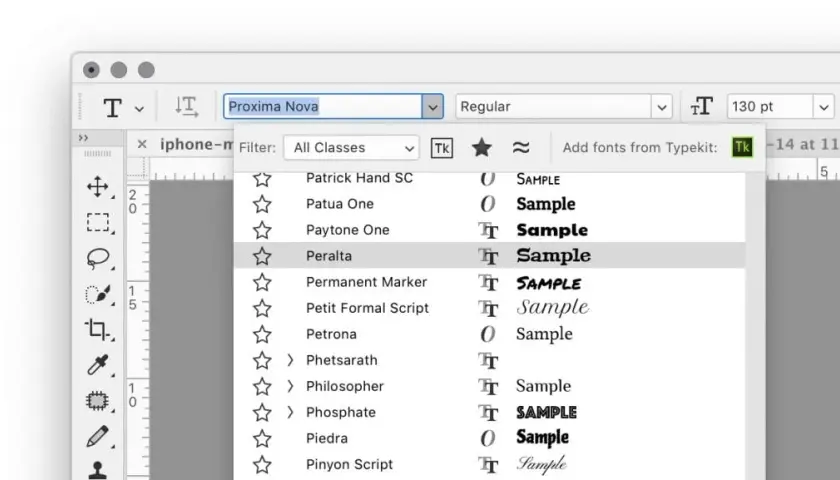Select the Quick Selection brush tool

(98, 294)
